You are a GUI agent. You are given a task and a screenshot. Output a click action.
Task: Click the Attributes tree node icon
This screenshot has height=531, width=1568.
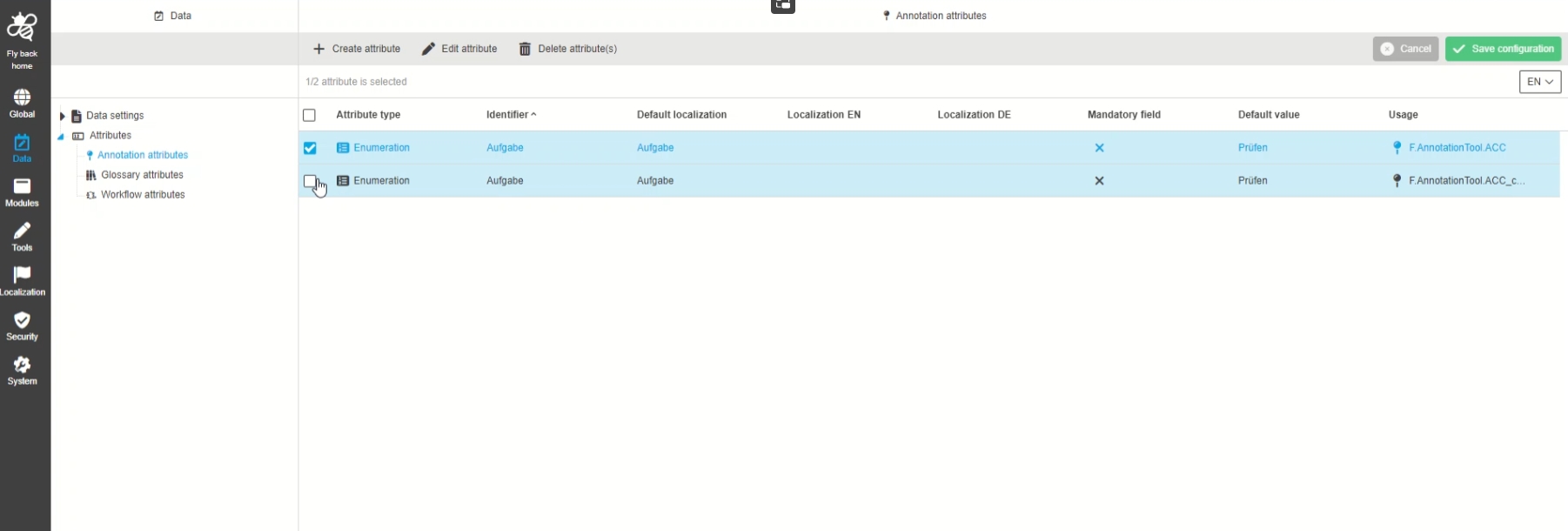tap(78, 136)
